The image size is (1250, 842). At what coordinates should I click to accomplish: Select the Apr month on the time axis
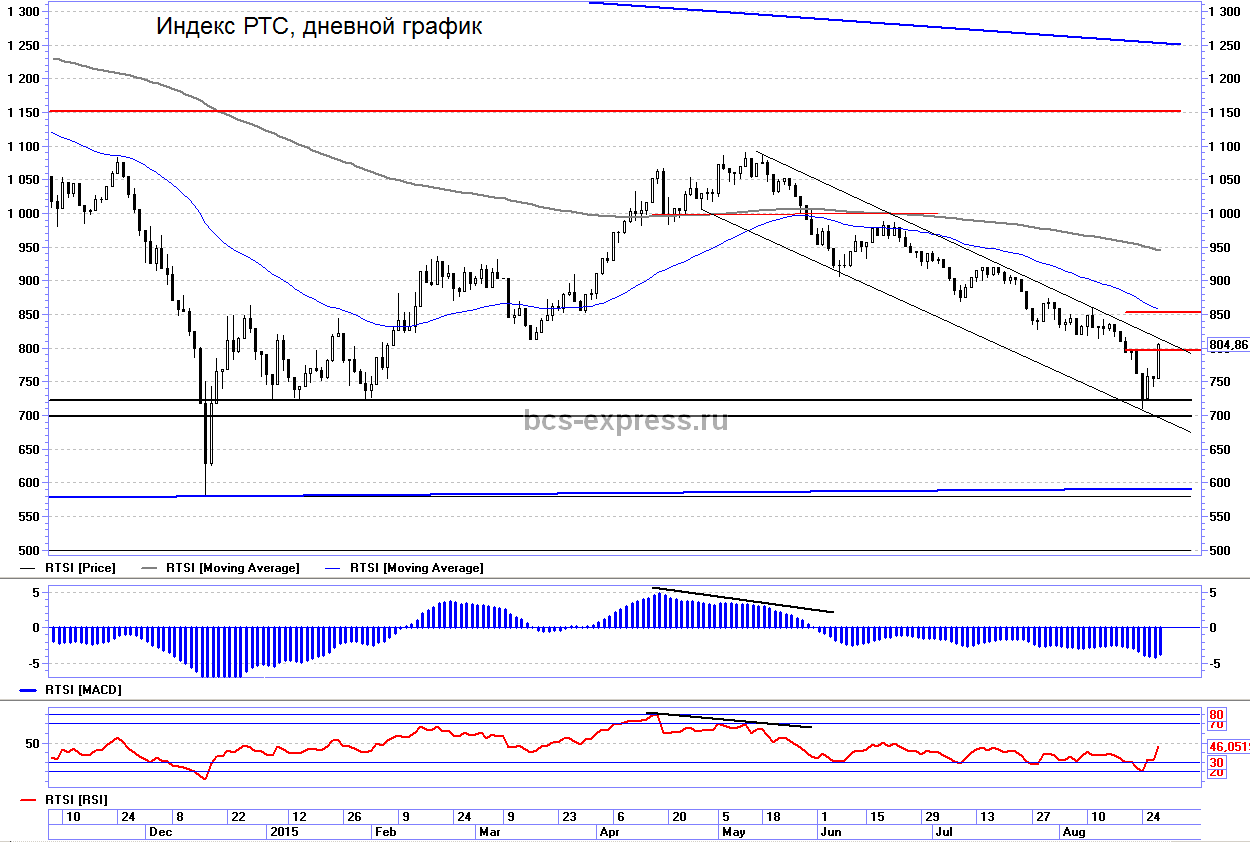pyautogui.click(x=608, y=831)
